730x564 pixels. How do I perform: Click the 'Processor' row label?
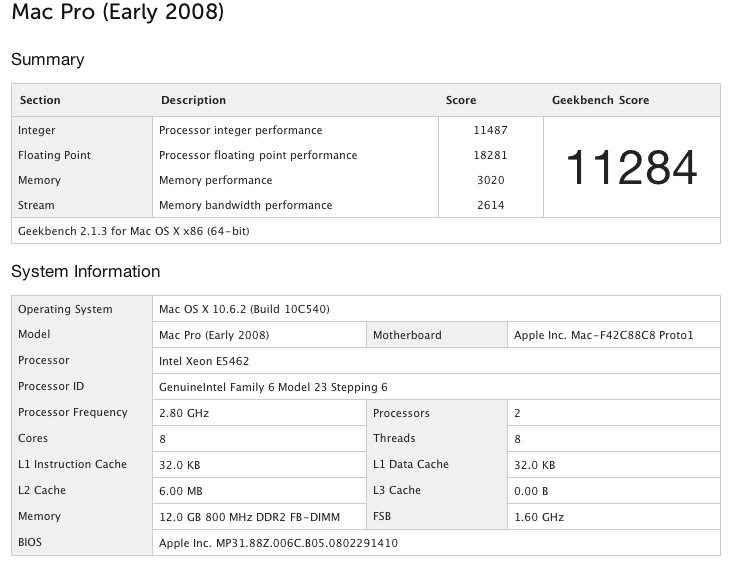pyautogui.click(x=43, y=360)
